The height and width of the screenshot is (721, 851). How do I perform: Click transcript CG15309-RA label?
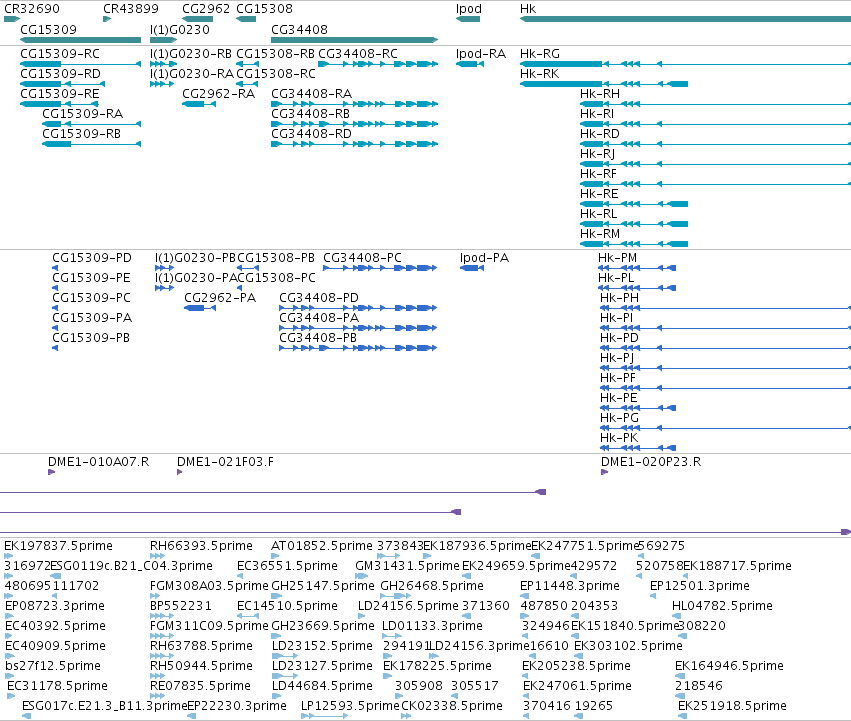coord(82,114)
